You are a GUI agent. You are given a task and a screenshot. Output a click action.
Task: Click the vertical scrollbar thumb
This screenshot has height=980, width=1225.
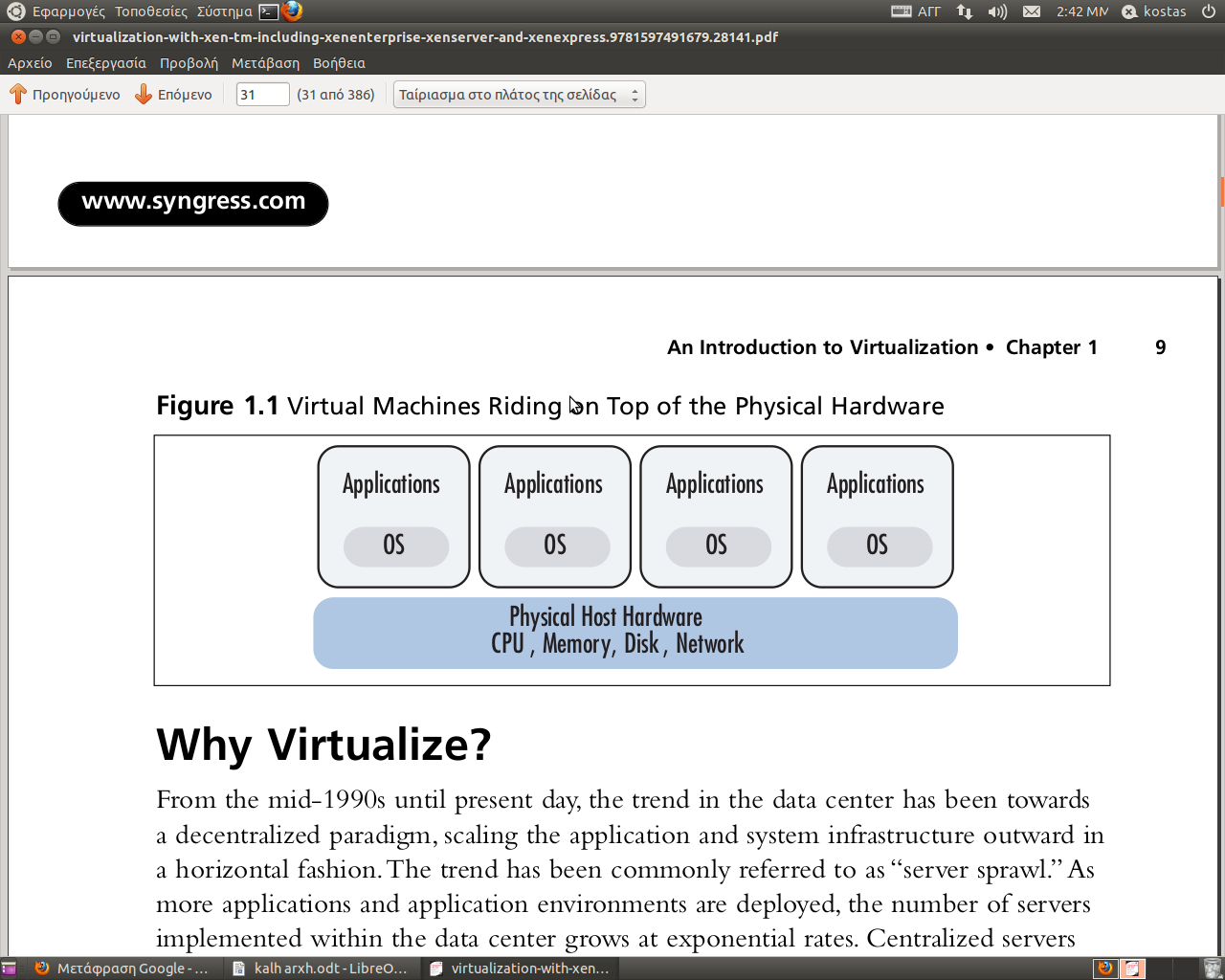coord(1222,191)
